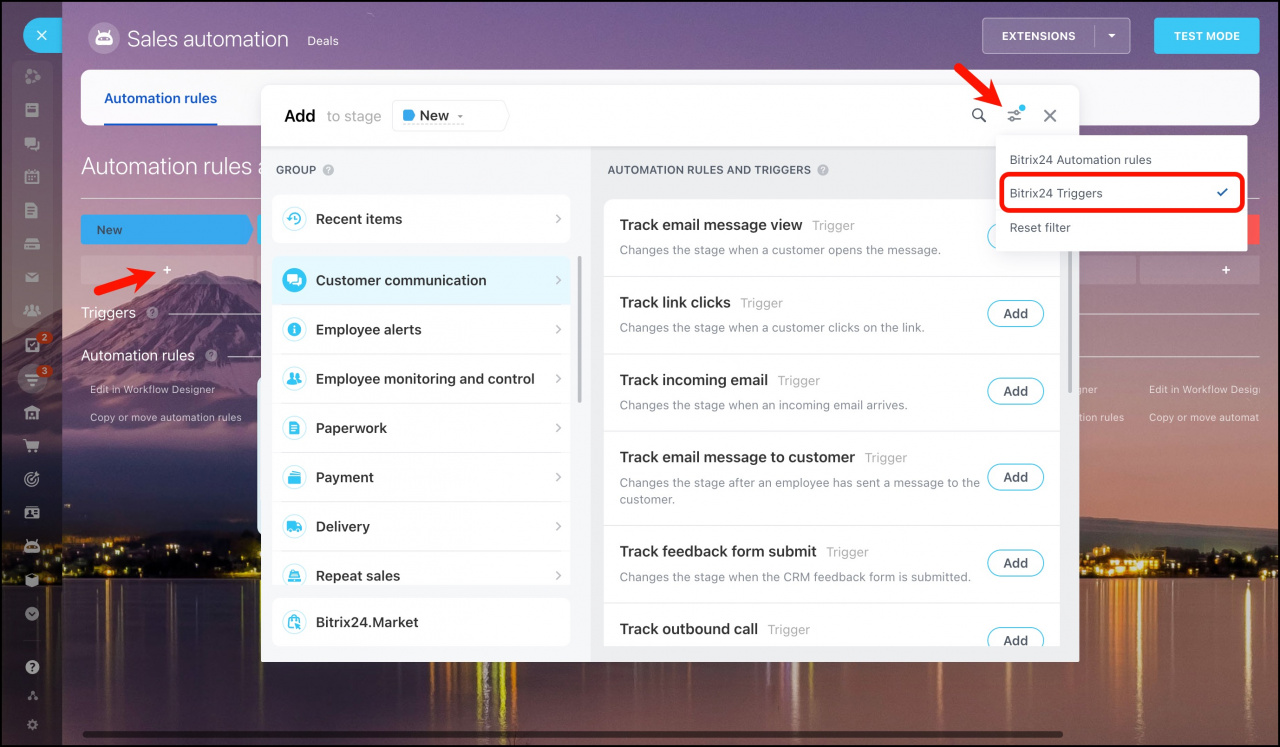Click the Customer communication chat icon
Viewport: 1280px width, 747px height.
pos(294,281)
